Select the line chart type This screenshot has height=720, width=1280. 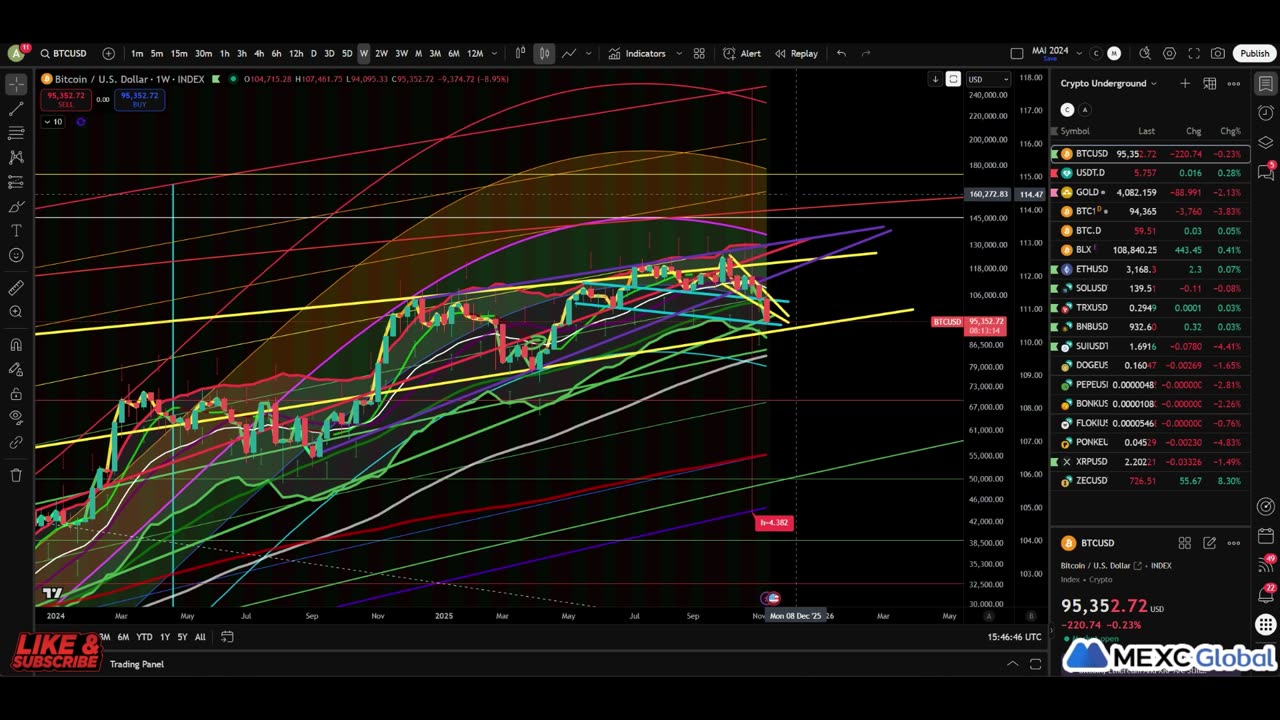(x=568, y=53)
